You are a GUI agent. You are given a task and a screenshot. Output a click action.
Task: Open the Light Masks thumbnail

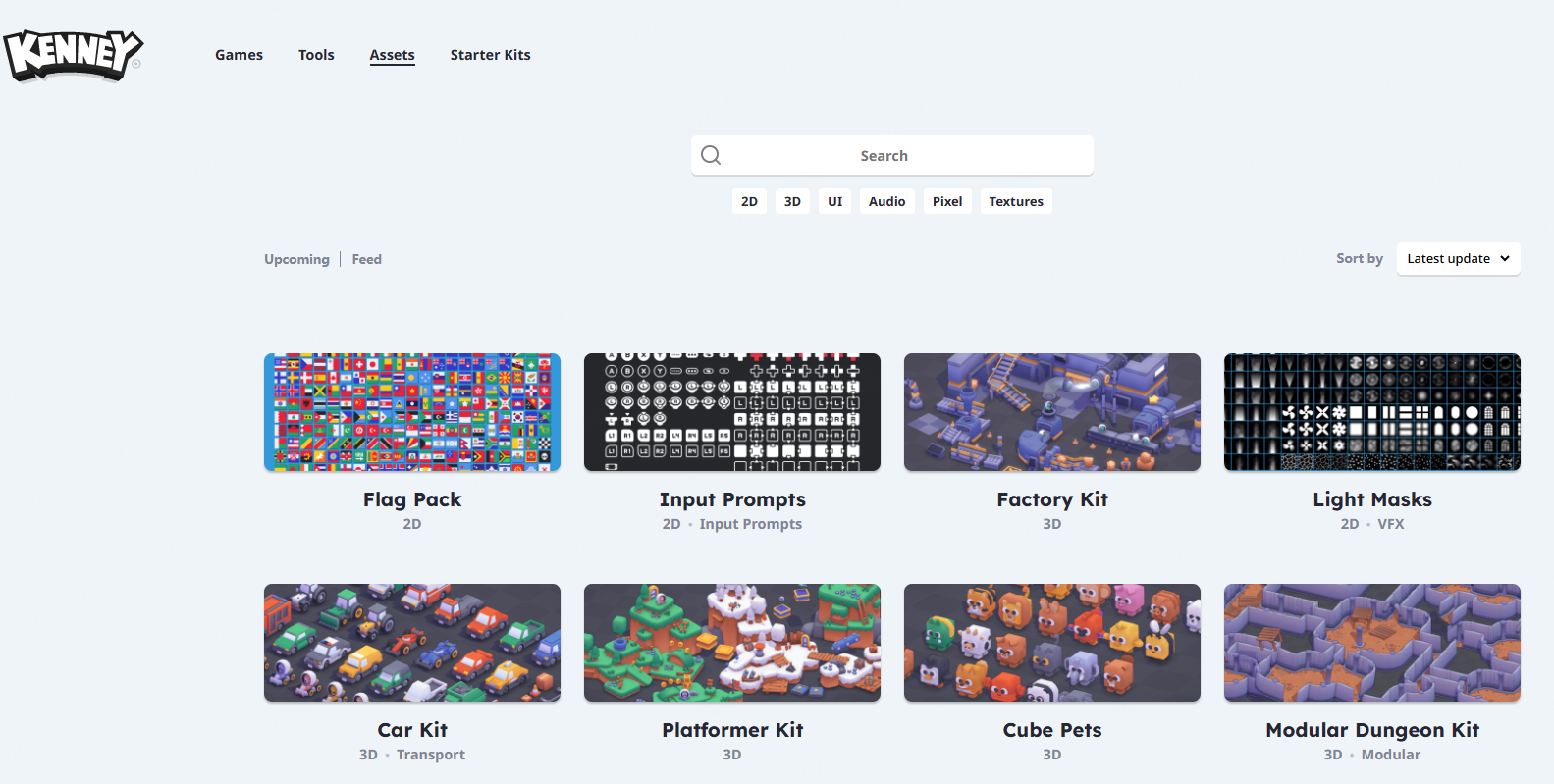pyautogui.click(x=1372, y=412)
